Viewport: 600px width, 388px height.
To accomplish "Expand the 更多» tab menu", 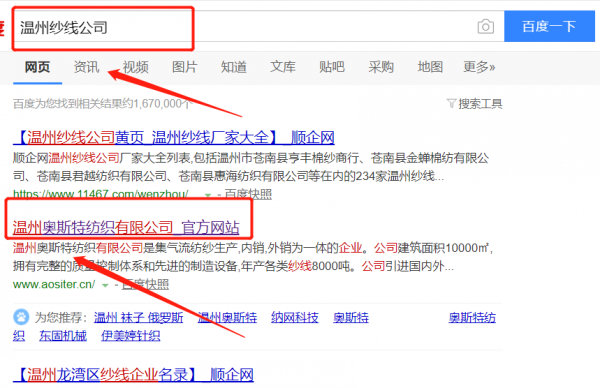I will (479, 67).
